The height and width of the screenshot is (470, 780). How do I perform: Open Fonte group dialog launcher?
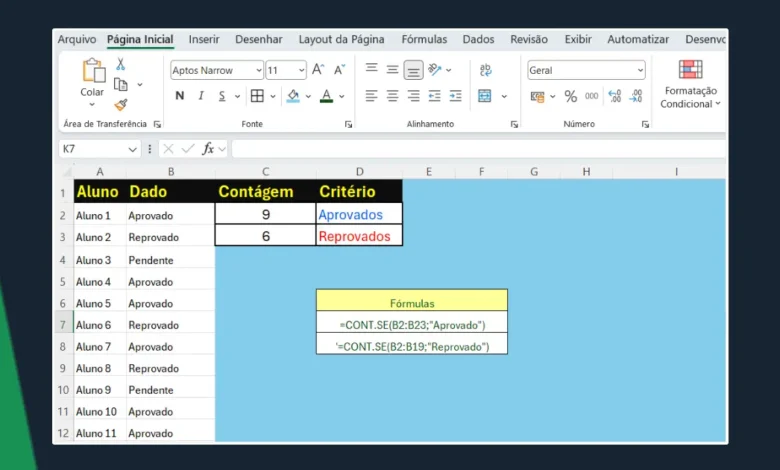[348, 124]
